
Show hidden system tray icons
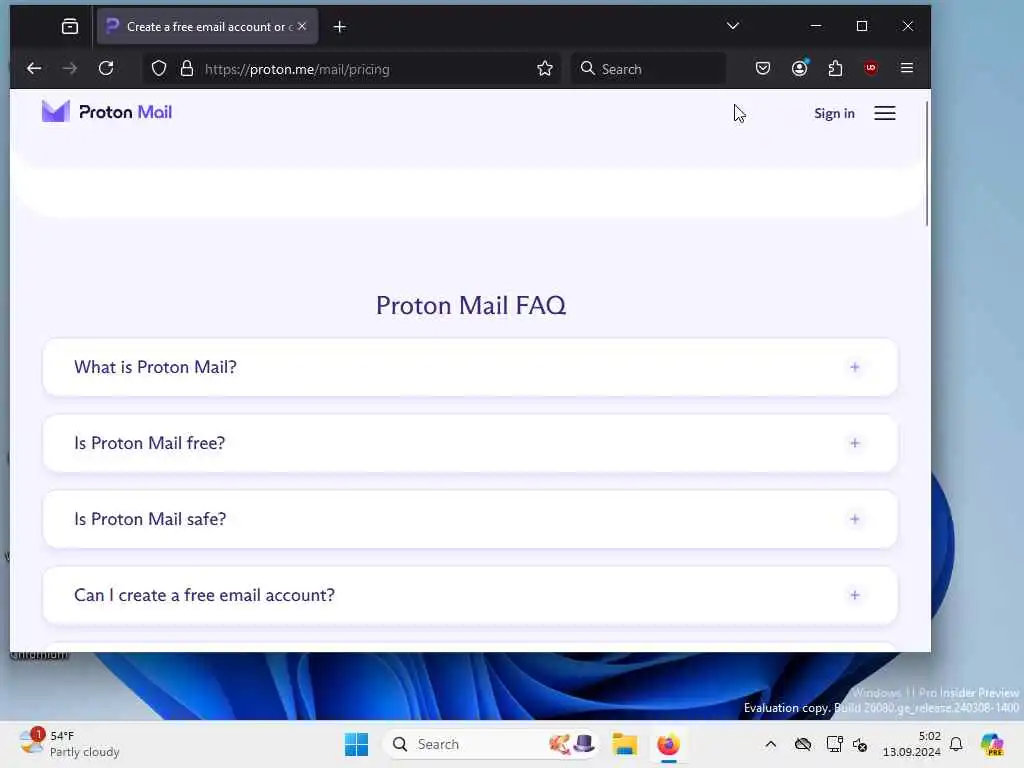point(771,744)
